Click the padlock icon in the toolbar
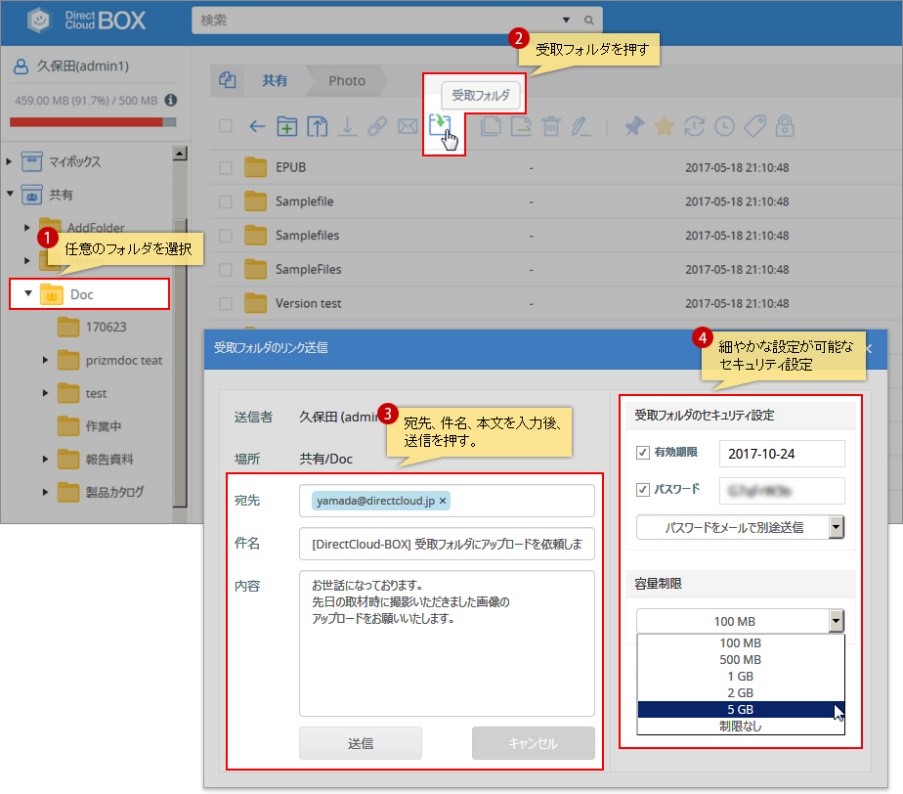The height and width of the screenshot is (794, 903). click(786, 127)
